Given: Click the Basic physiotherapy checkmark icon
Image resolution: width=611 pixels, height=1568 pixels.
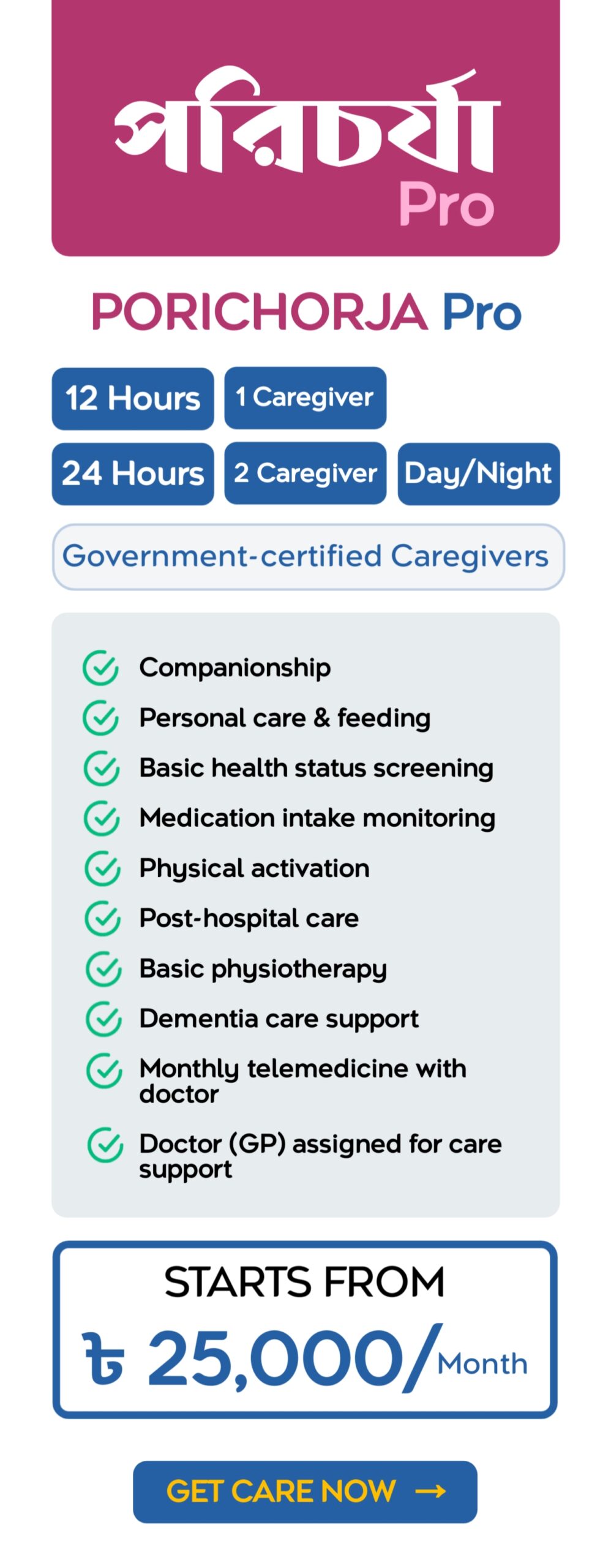Looking at the screenshot, I should coord(103,969).
